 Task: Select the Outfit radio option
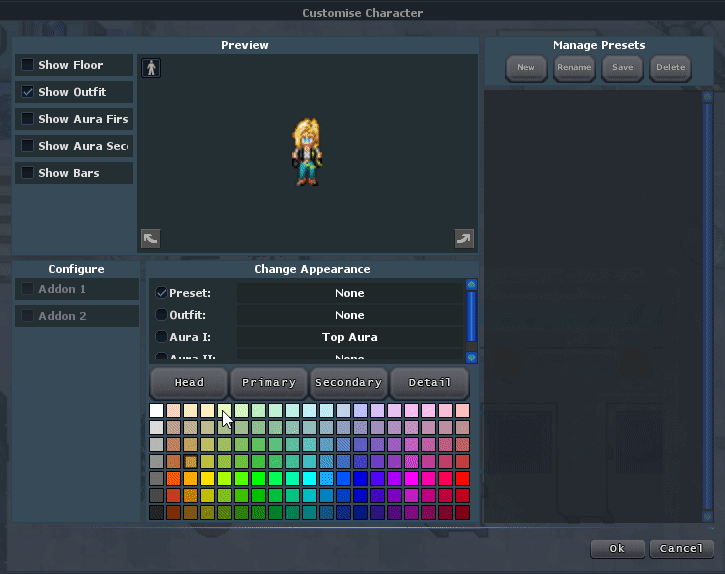tap(162, 315)
